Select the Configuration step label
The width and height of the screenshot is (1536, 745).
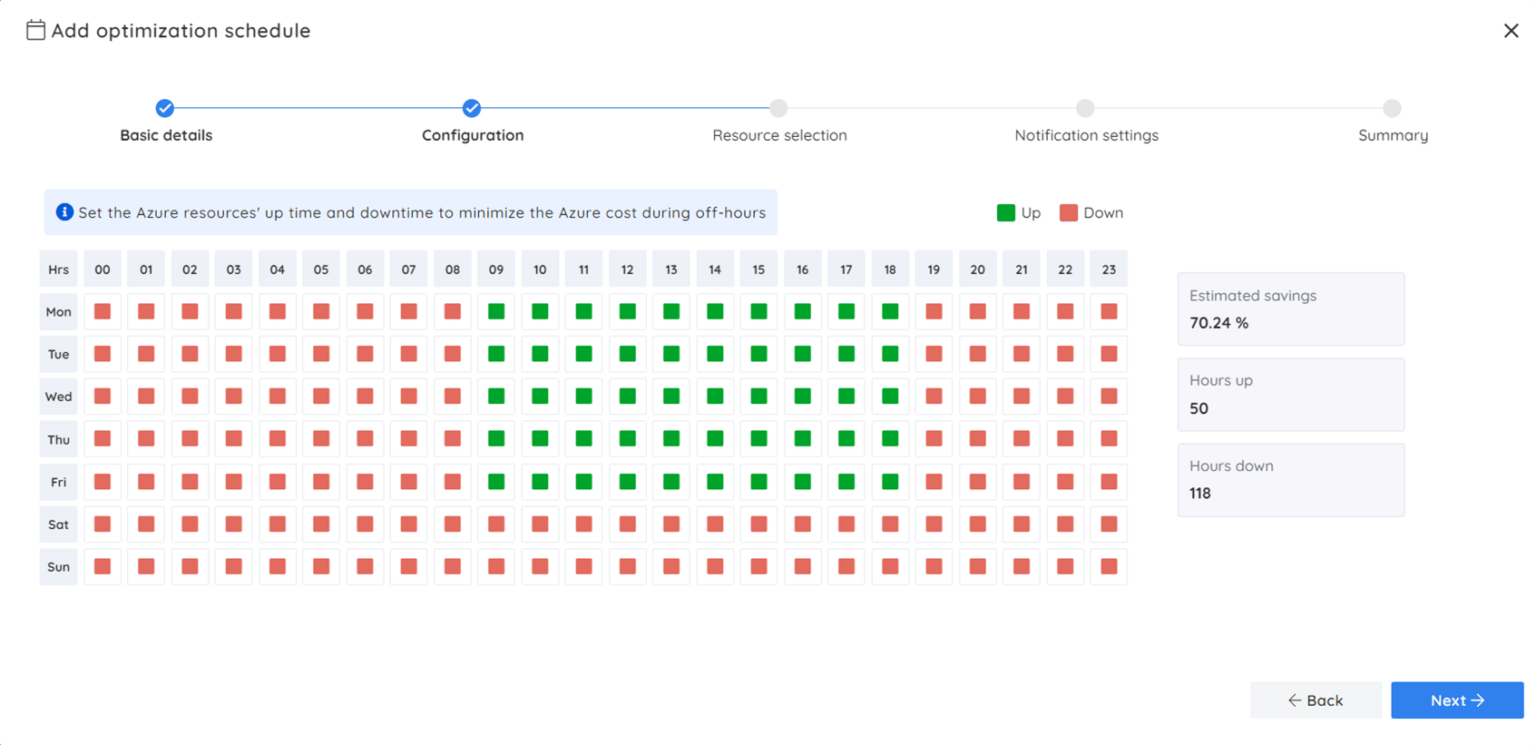point(472,135)
